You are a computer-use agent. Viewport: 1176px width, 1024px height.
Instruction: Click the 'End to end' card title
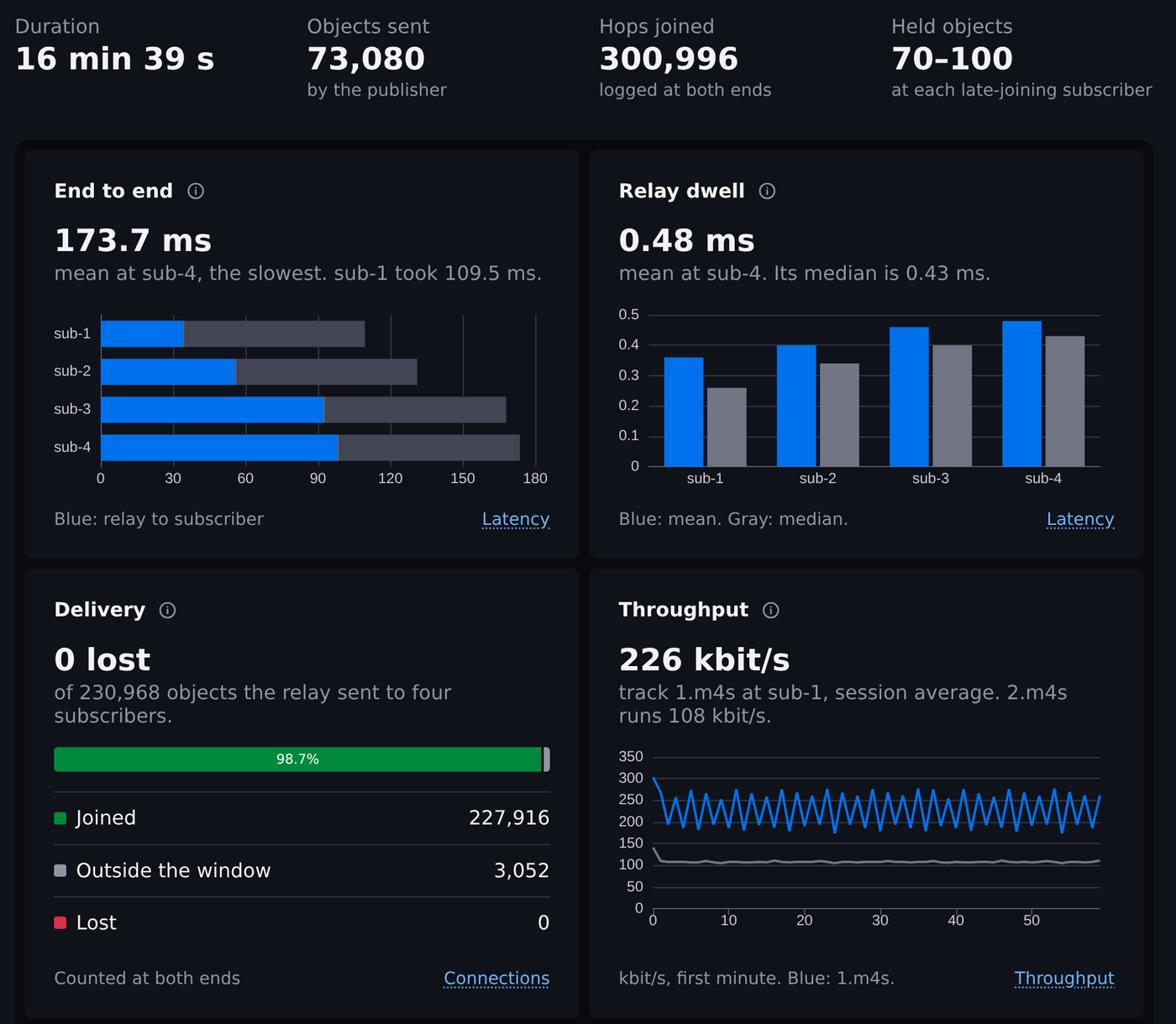pyautogui.click(x=113, y=191)
